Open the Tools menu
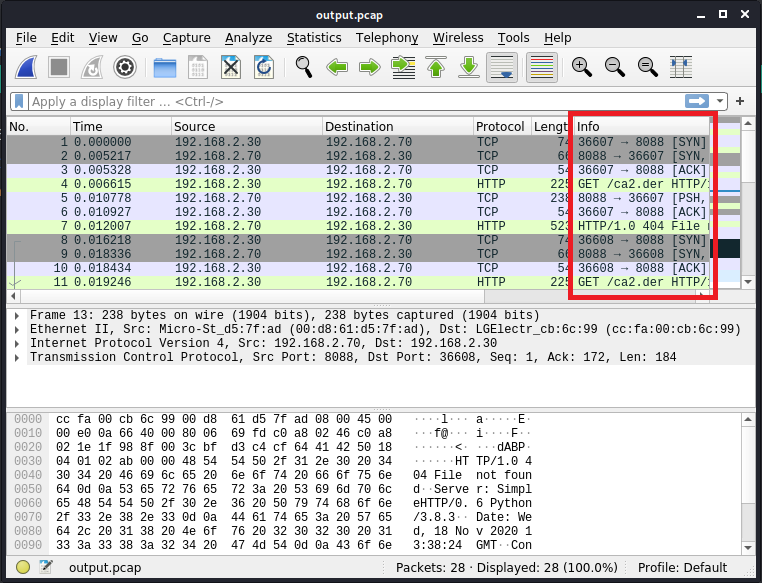The image size is (762, 583). tap(513, 37)
